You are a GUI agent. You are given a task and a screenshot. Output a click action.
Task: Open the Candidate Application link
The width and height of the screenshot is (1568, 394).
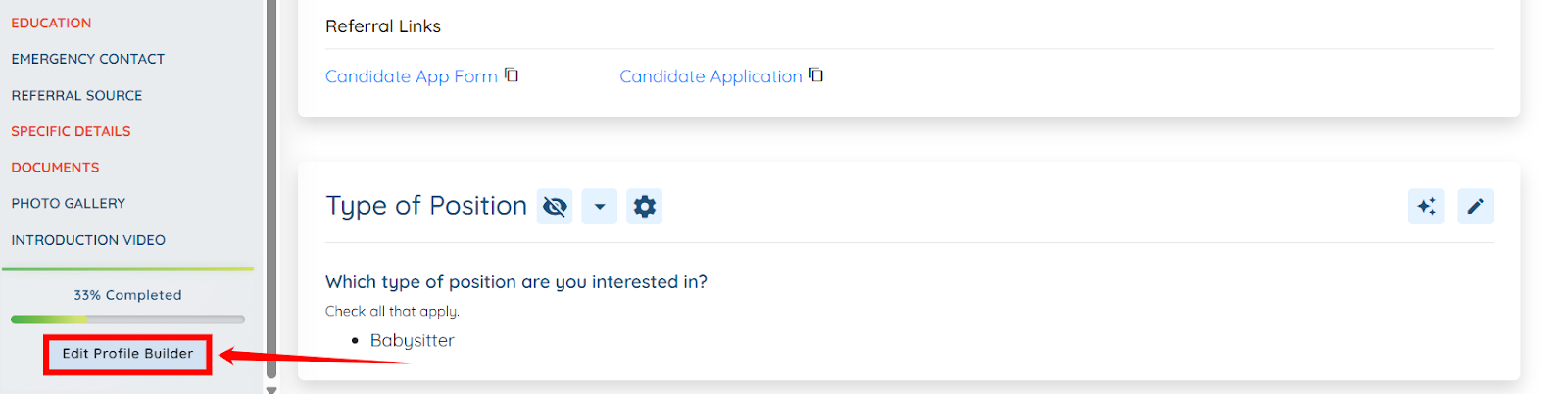coord(710,76)
